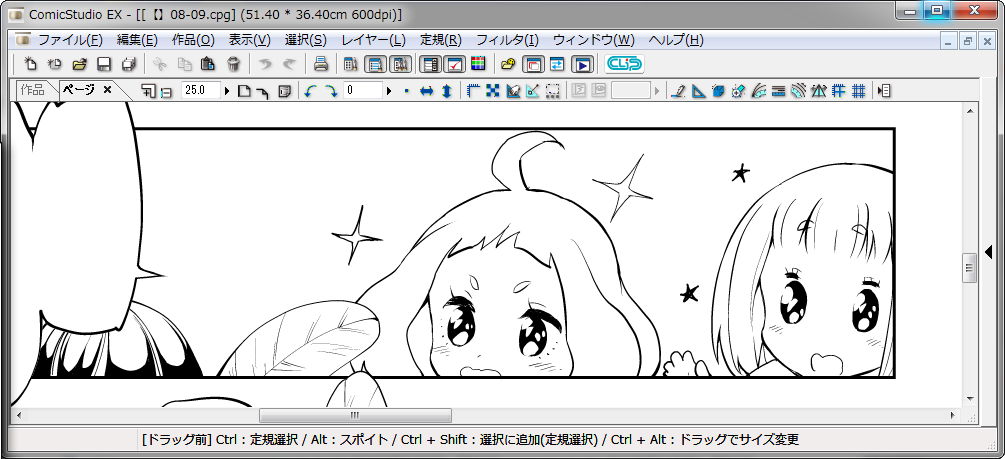The width and height of the screenshot is (1005, 459).
Task: Click the redo arrow icon
Action: coord(289,64)
